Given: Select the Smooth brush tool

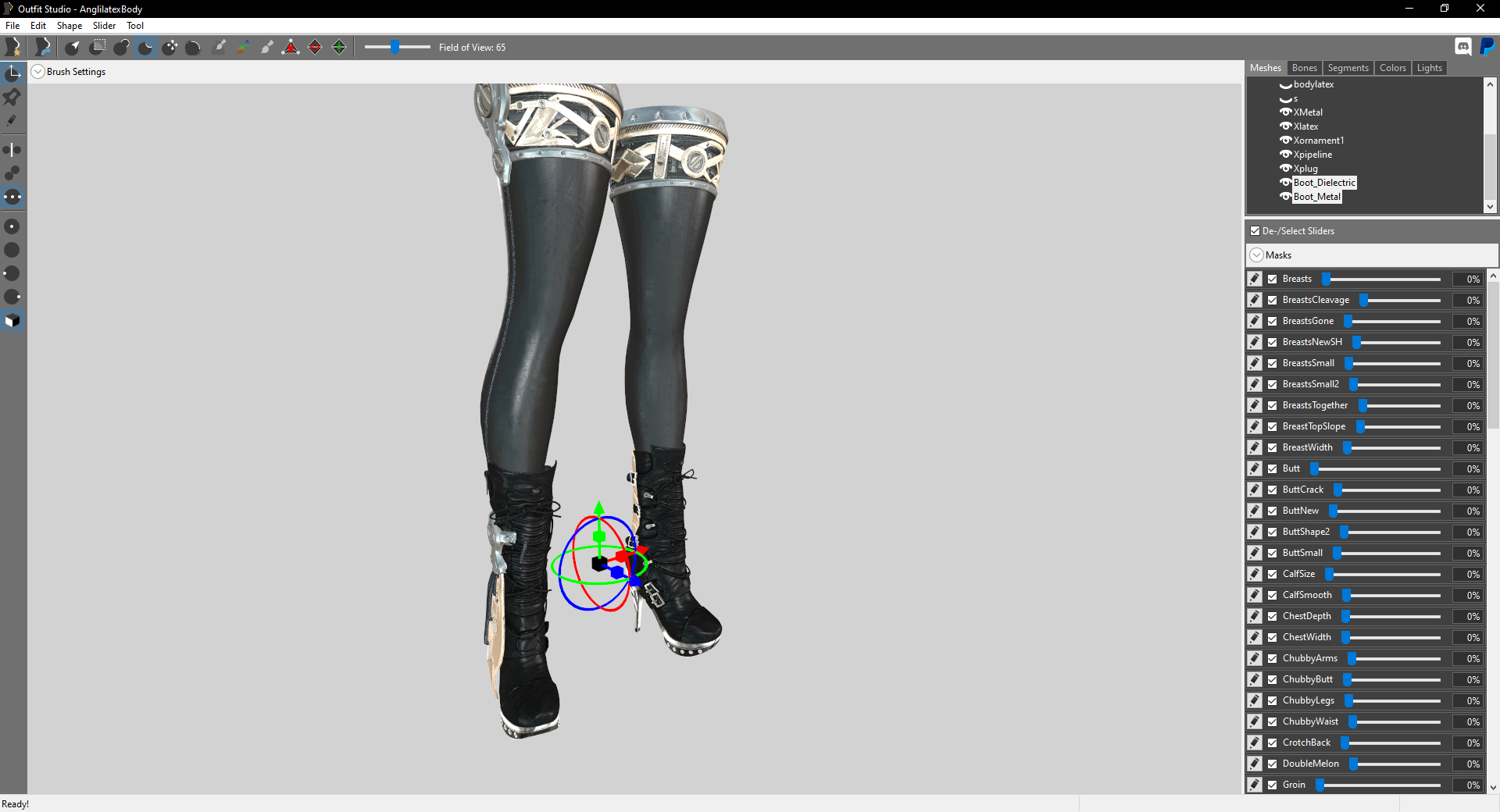Looking at the screenshot, I should [x=194, y=48].
